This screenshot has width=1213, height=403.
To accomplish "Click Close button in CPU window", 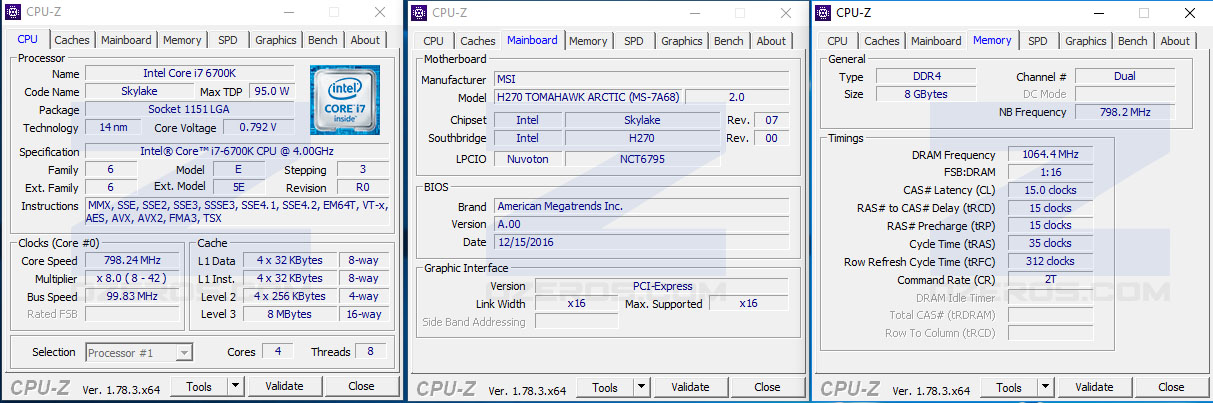I will pos(361,386).
